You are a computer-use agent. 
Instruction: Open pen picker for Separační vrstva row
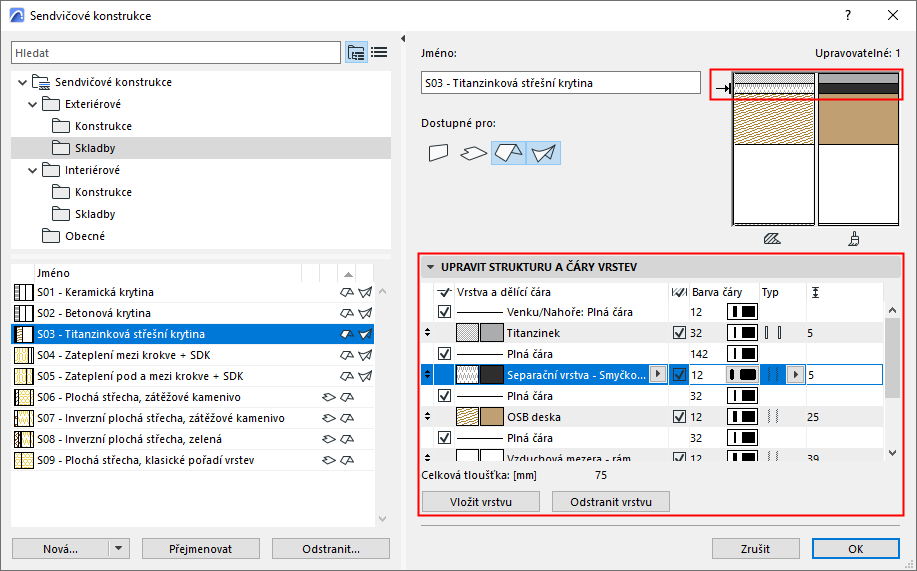pyautogui.click(x=742, y=375)
